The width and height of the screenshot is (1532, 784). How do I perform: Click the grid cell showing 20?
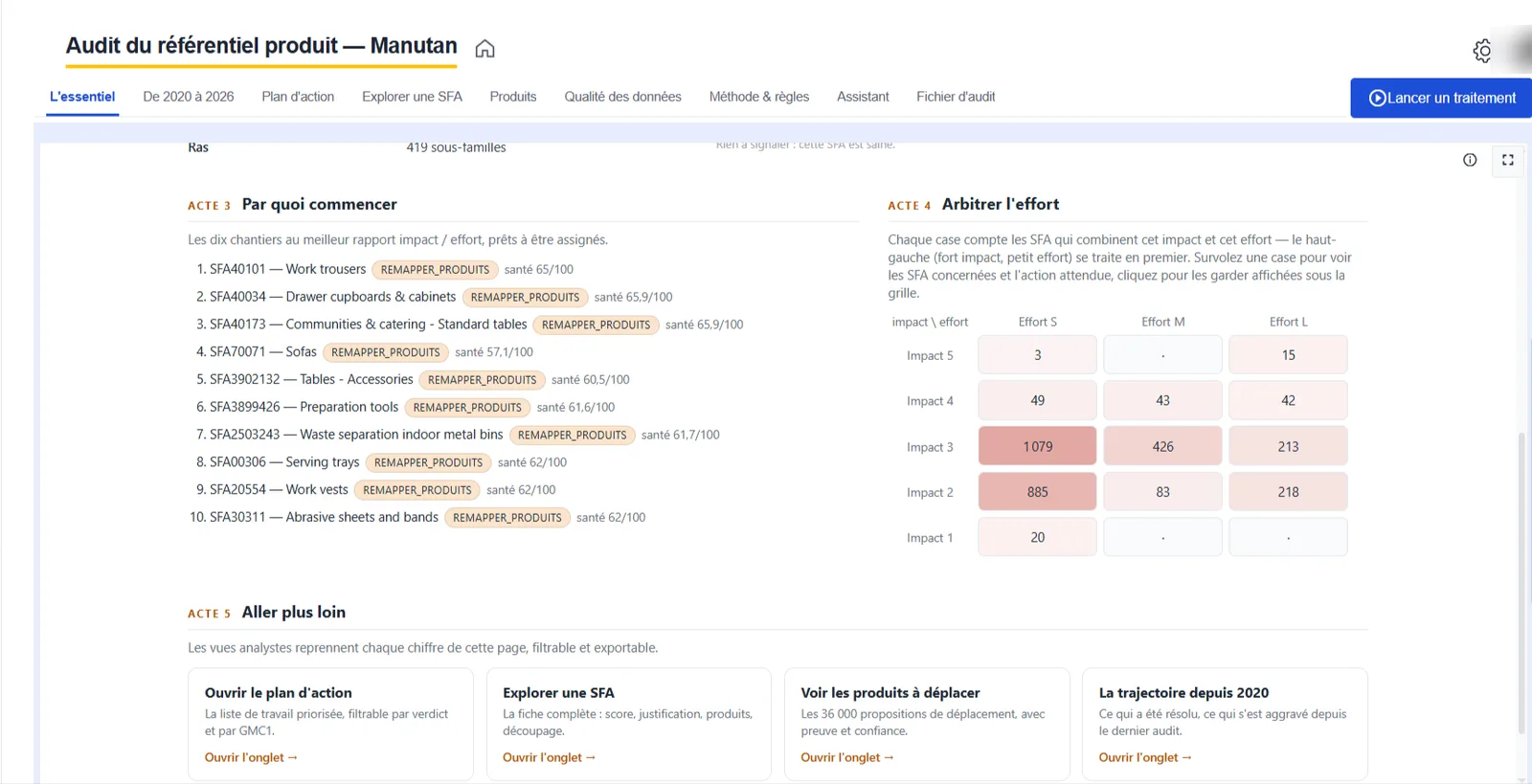[x=1037, y=538]
